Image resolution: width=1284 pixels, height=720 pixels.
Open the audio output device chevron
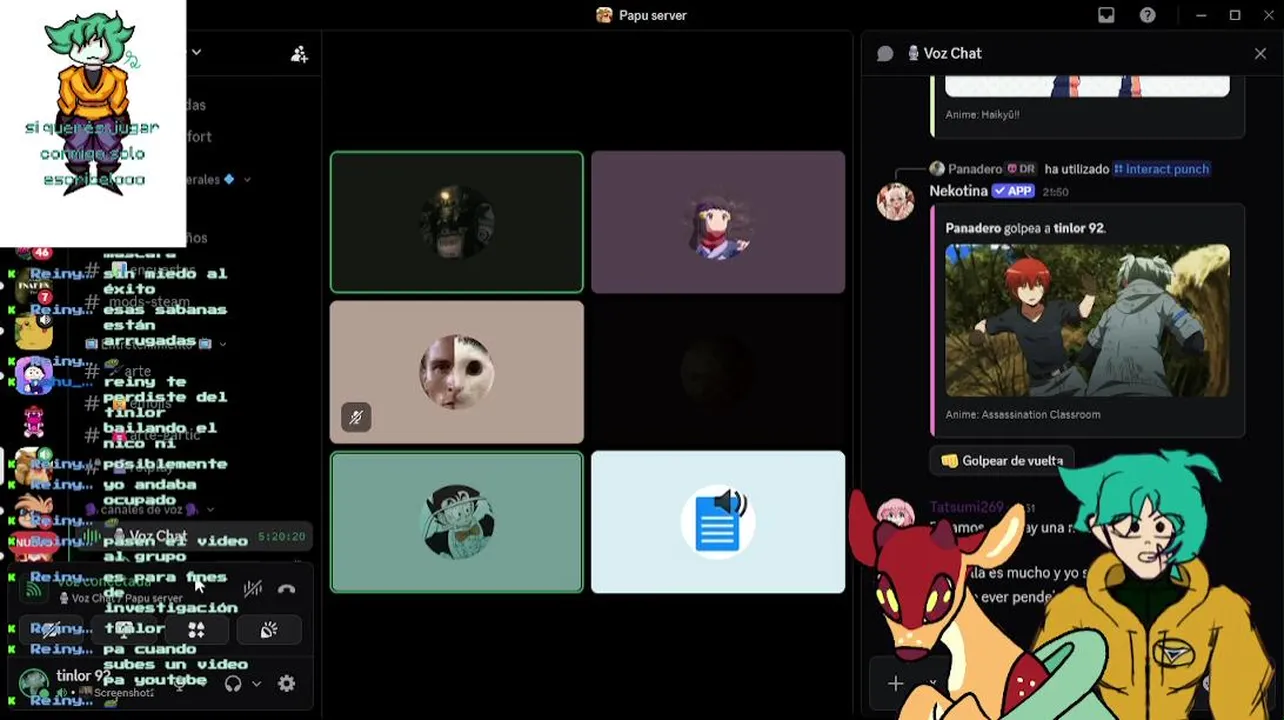click(x=256, y=684)
